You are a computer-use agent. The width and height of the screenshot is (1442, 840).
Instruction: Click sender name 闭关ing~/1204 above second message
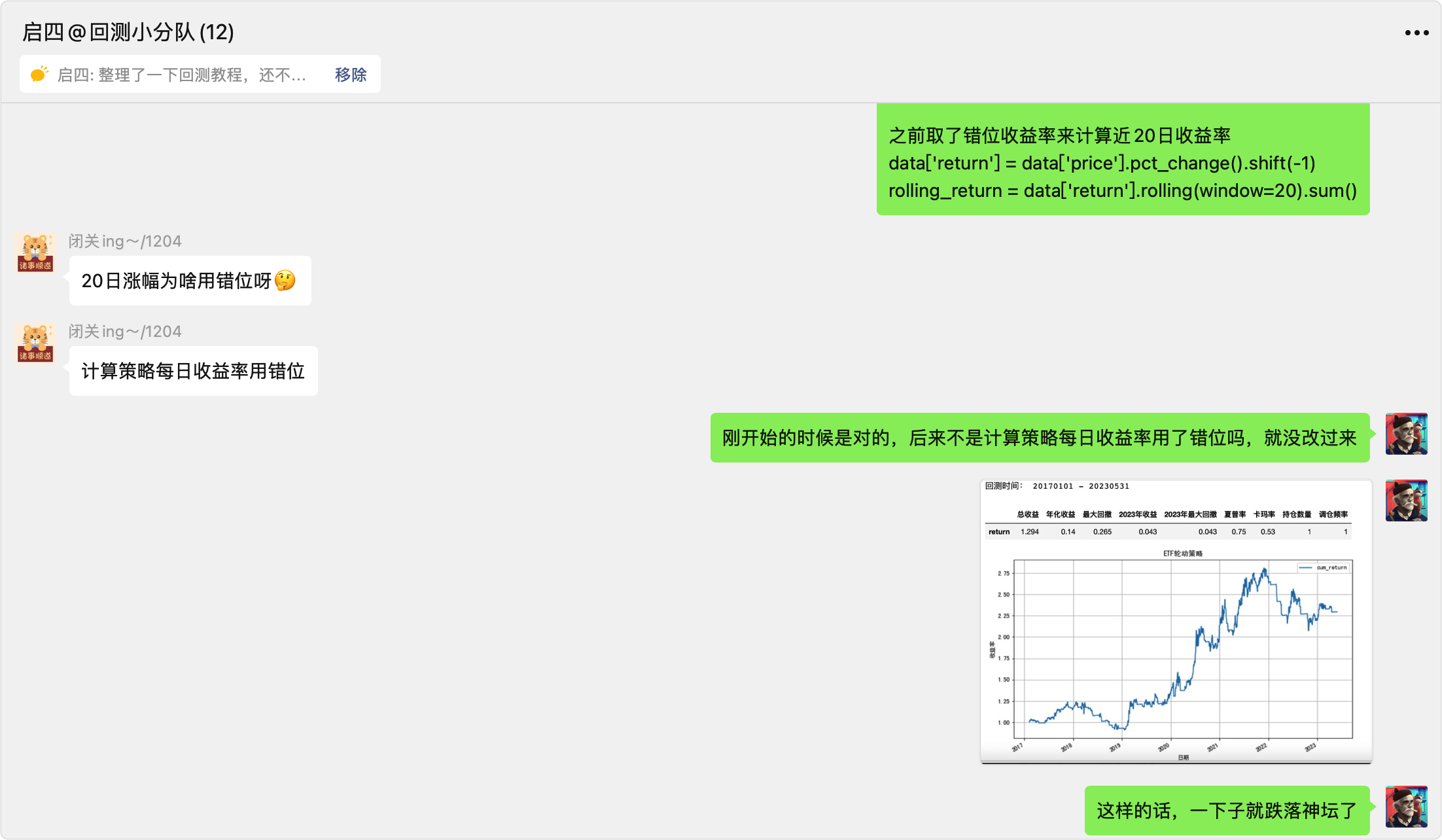click(x=125, y=332)
